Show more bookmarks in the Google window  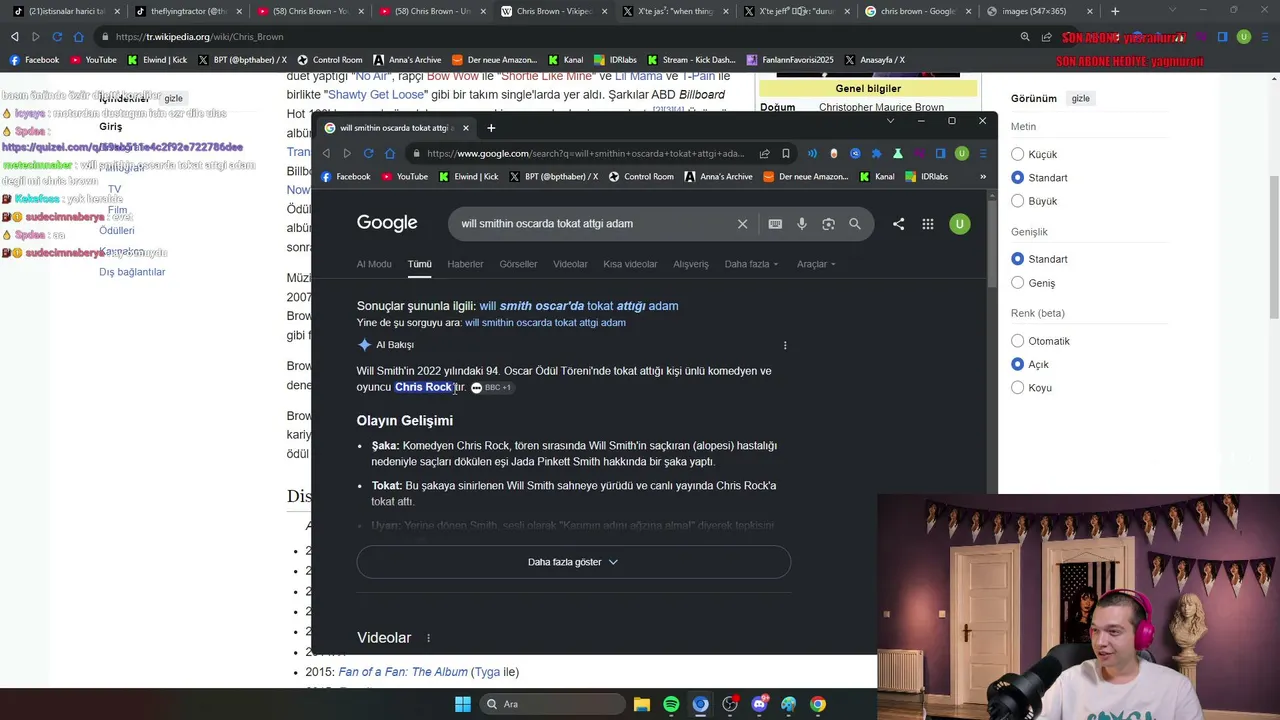[982, 177]
